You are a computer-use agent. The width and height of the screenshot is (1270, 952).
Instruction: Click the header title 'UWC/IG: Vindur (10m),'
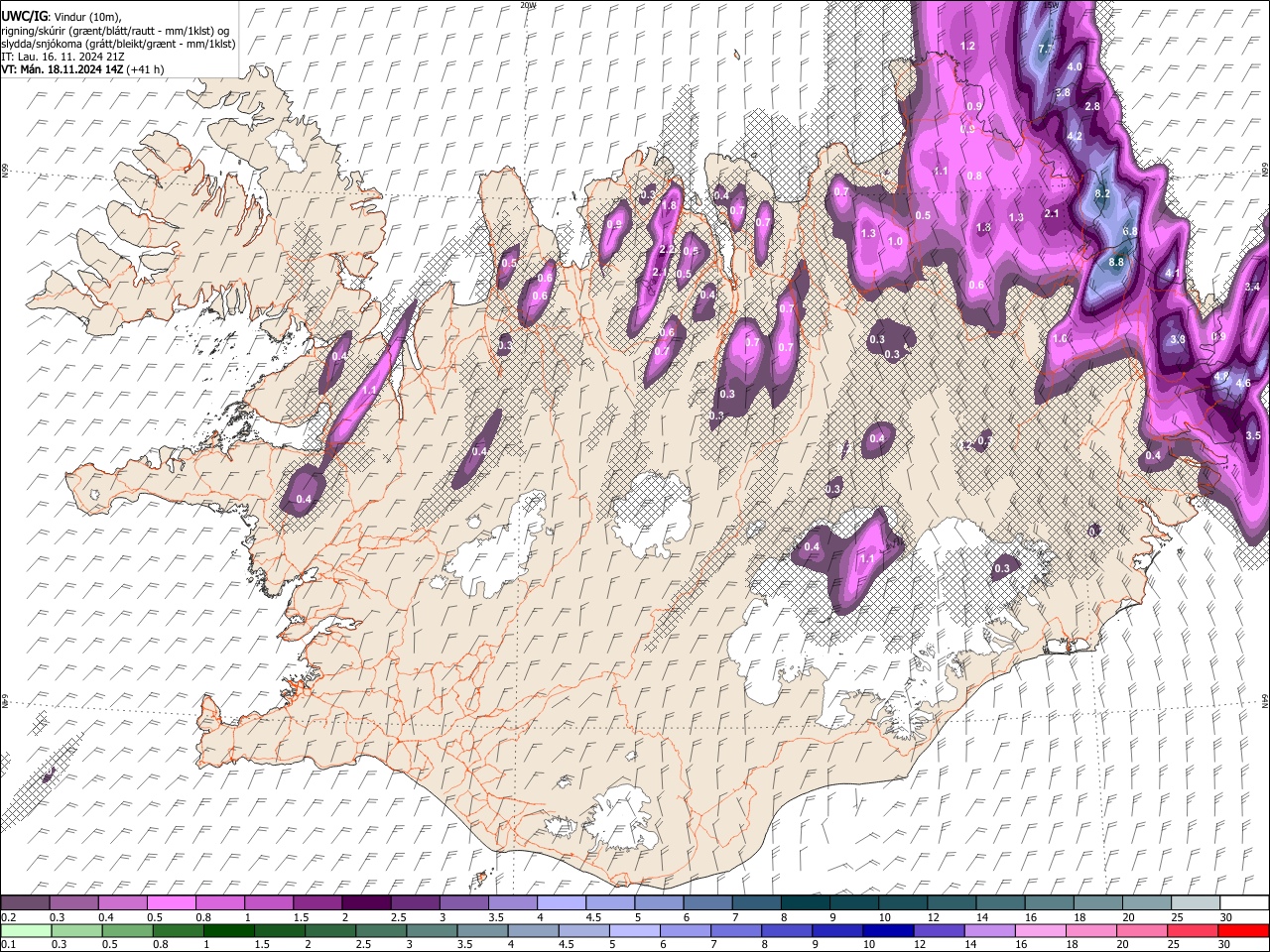click(61, 17)
